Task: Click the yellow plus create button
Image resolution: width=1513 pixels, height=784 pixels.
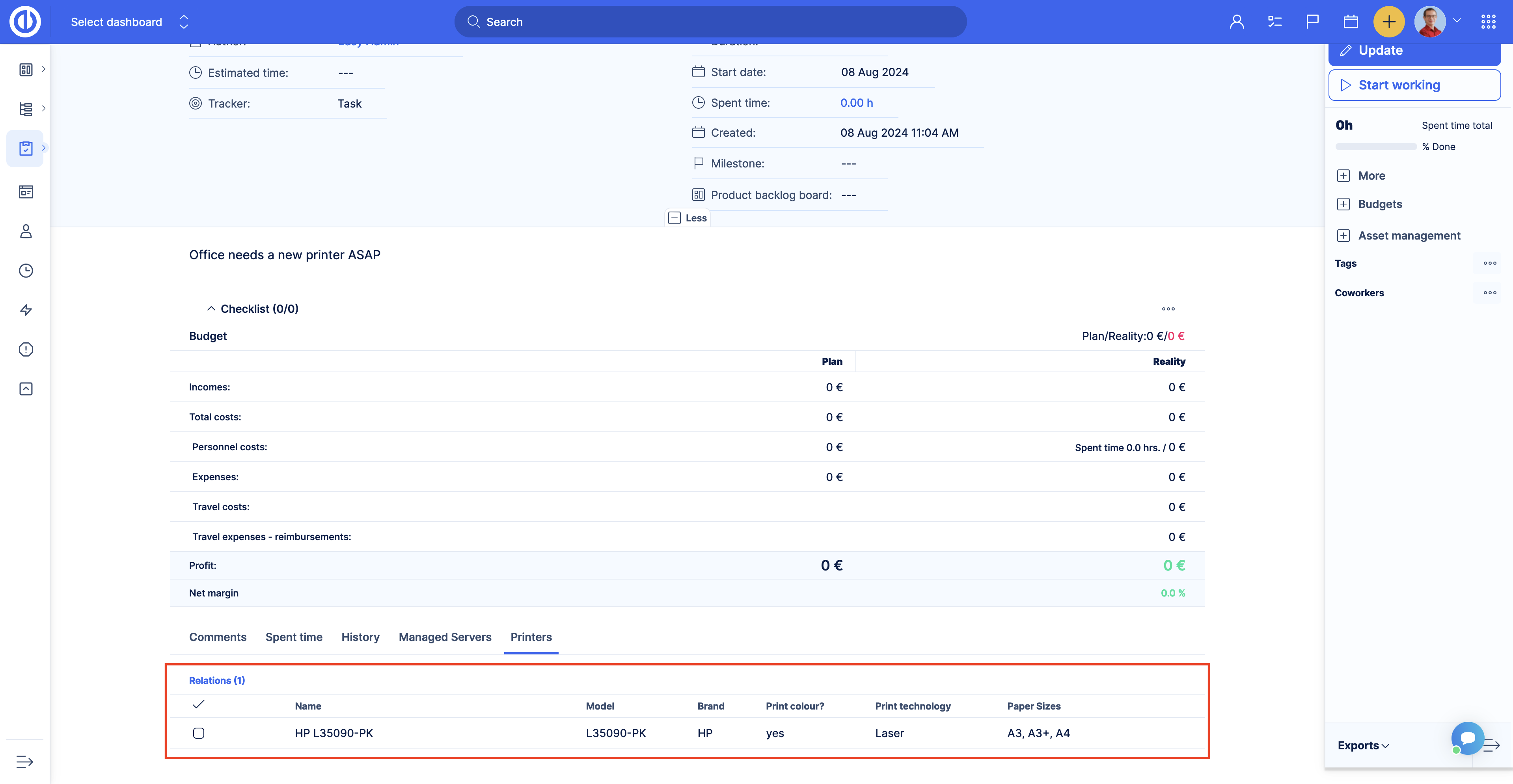Action: [x=1388, y=22]
